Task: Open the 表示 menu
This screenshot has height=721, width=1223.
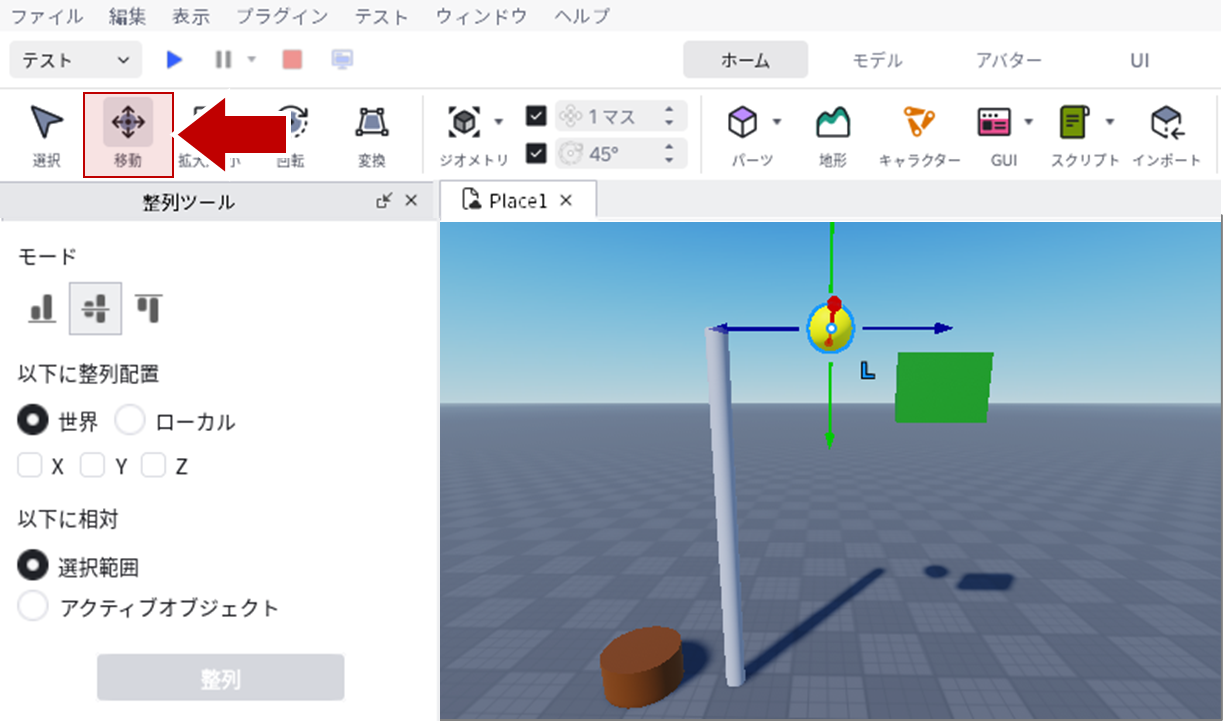Action: (191, 16)
